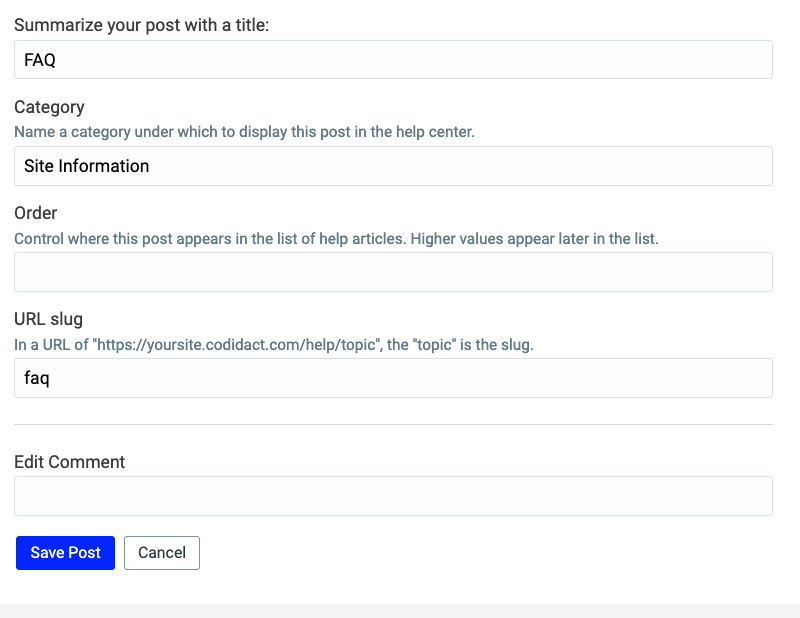Screen dimensions: 800x618
Task: Click the empty Edit Comment field
Action: click(393, 496)
